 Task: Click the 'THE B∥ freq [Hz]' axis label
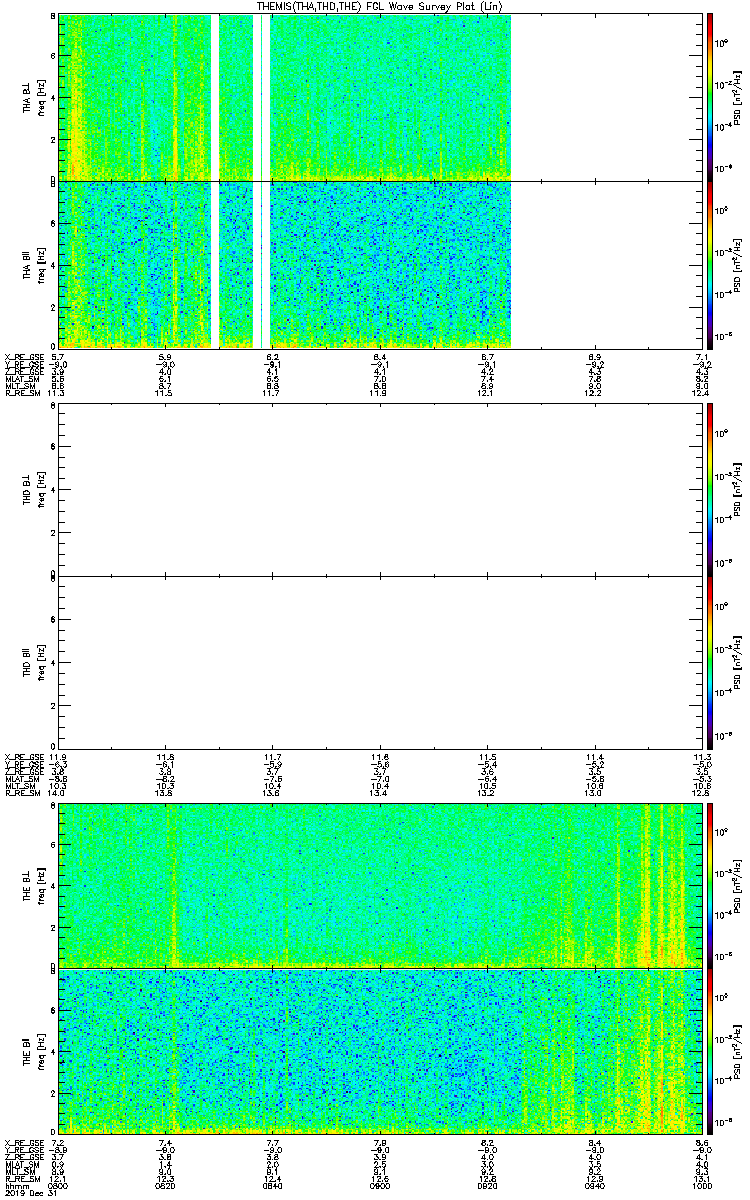[x=34, y=1052]
